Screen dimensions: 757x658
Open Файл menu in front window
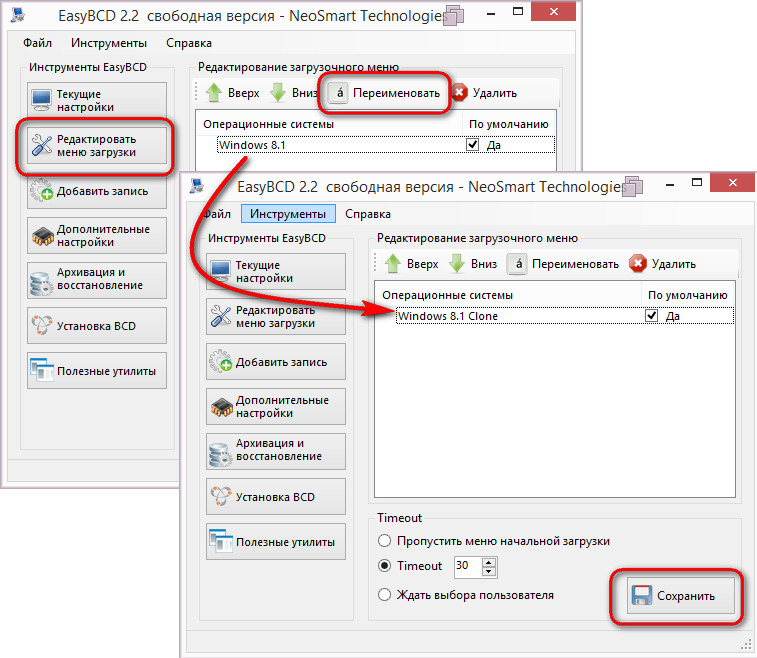tap(217, 213)
